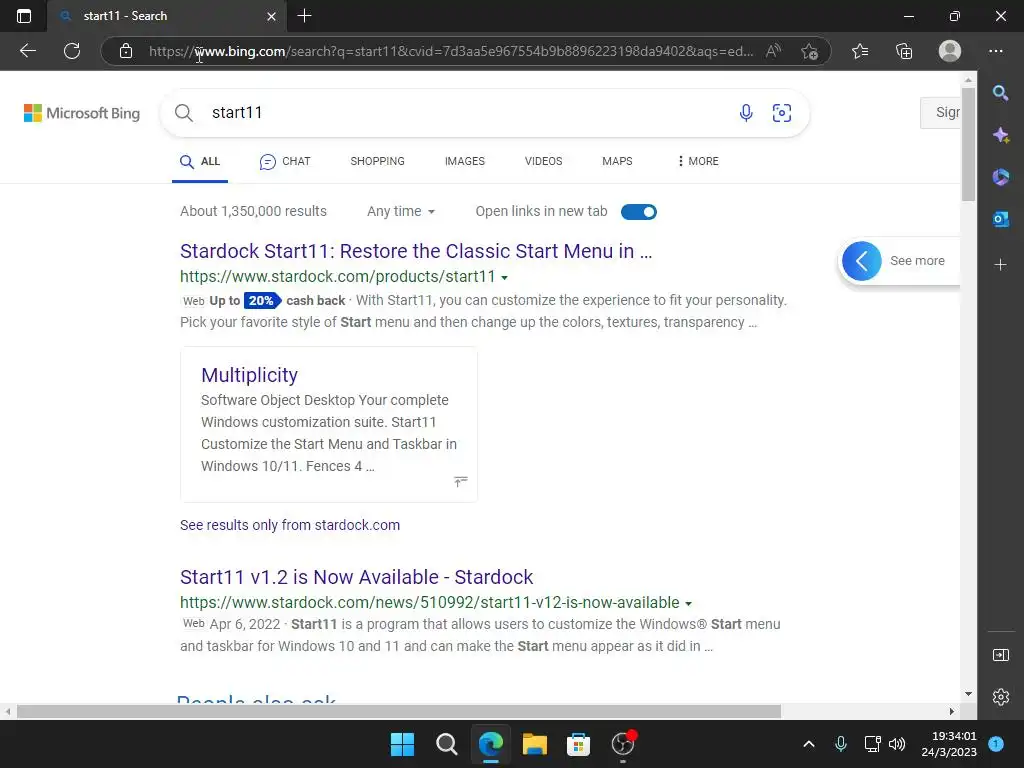1024x768 pixels.
Task: Expand stardock.com/products/start11 URL dropdown arrow
Action: click(x=504, y=278)
